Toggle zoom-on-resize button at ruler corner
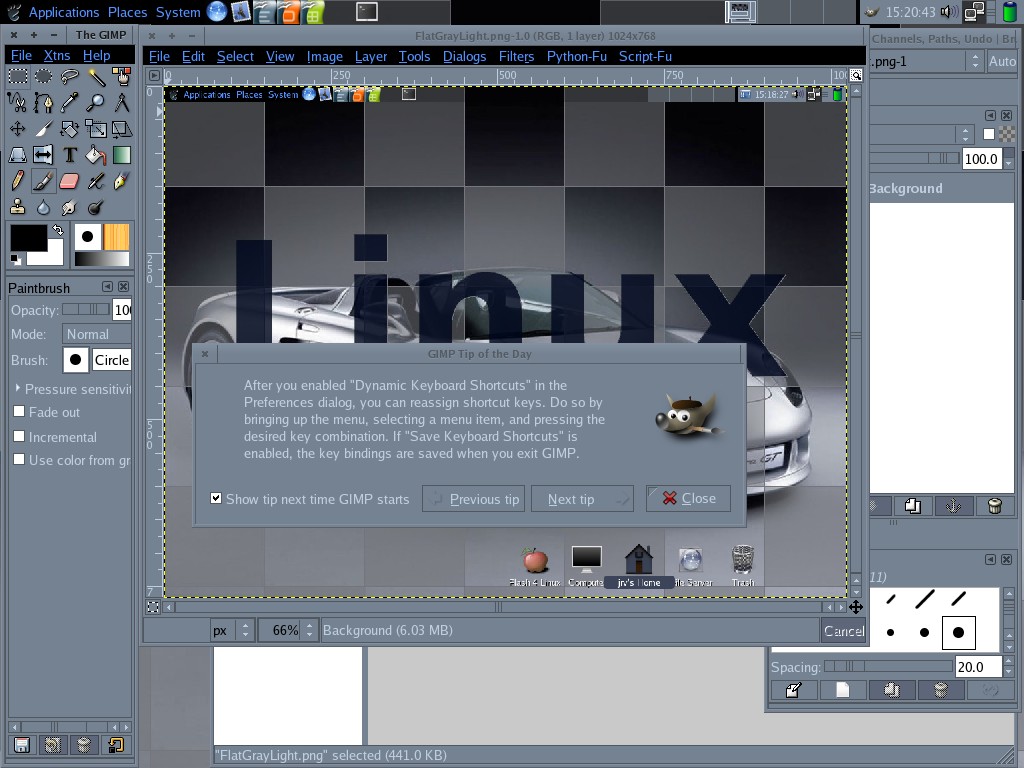Viewport: 1024px width, 768px height. click(x=856, y=76)
